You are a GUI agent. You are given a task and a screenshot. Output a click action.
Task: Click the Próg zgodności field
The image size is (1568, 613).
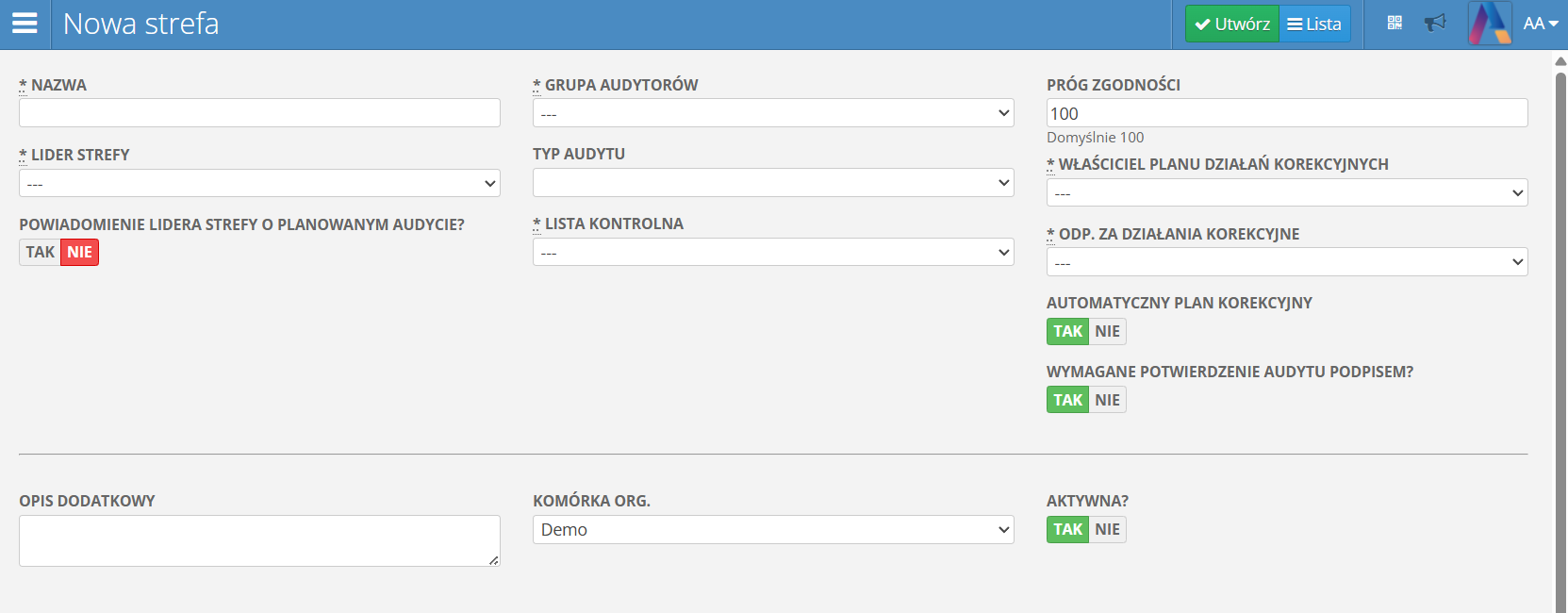[x=1287, y=113]
